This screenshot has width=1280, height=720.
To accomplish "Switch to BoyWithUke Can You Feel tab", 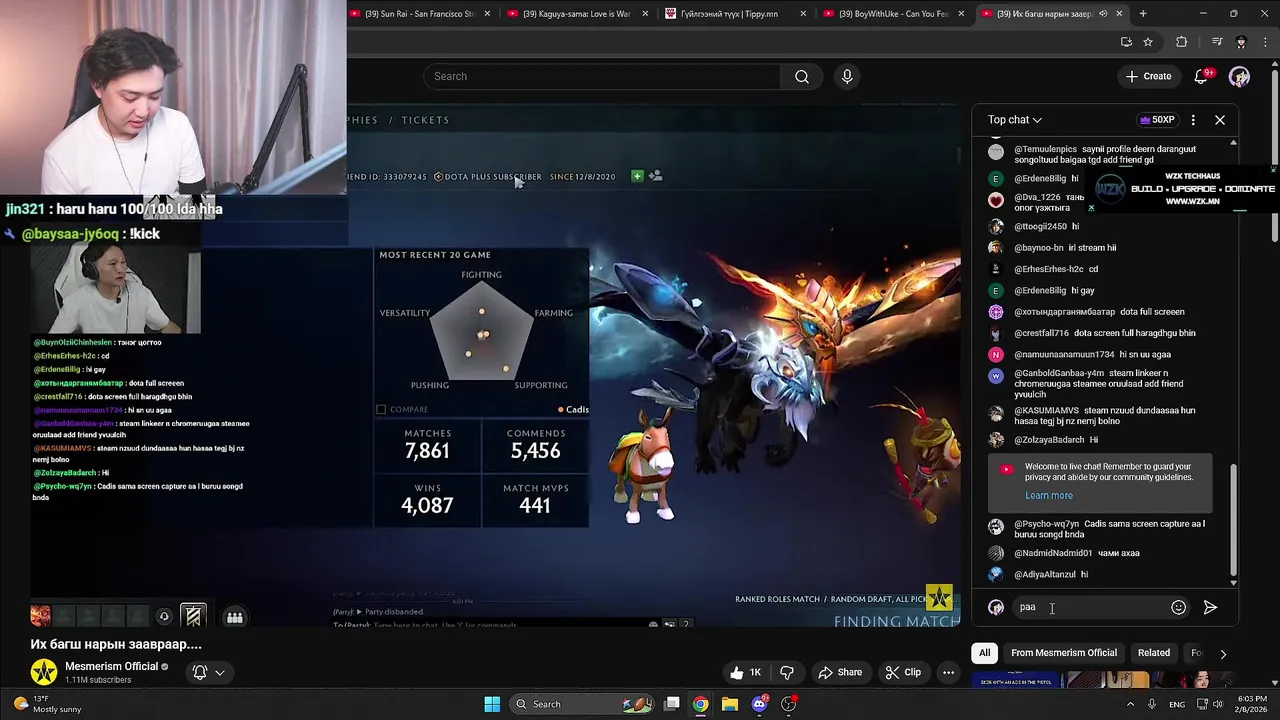I will coord(893,14).
